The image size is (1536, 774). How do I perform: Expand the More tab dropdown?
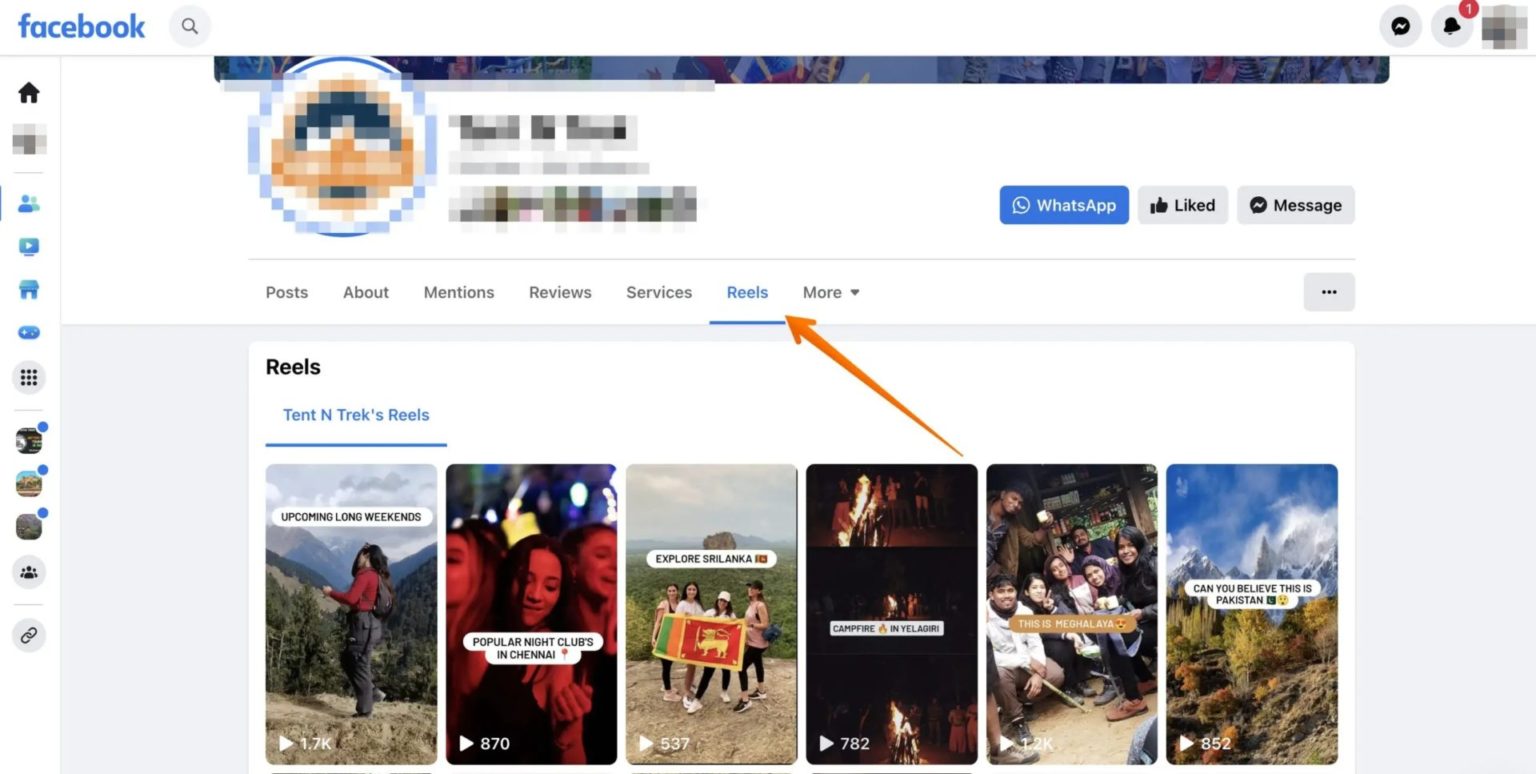[831, 293]
